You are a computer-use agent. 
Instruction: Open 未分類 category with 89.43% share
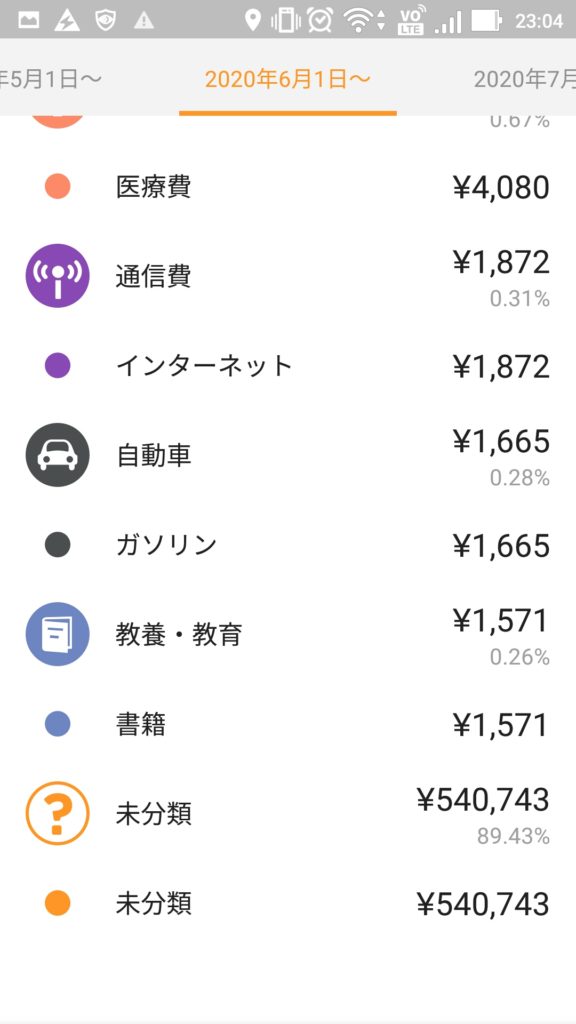coord(288,814)
